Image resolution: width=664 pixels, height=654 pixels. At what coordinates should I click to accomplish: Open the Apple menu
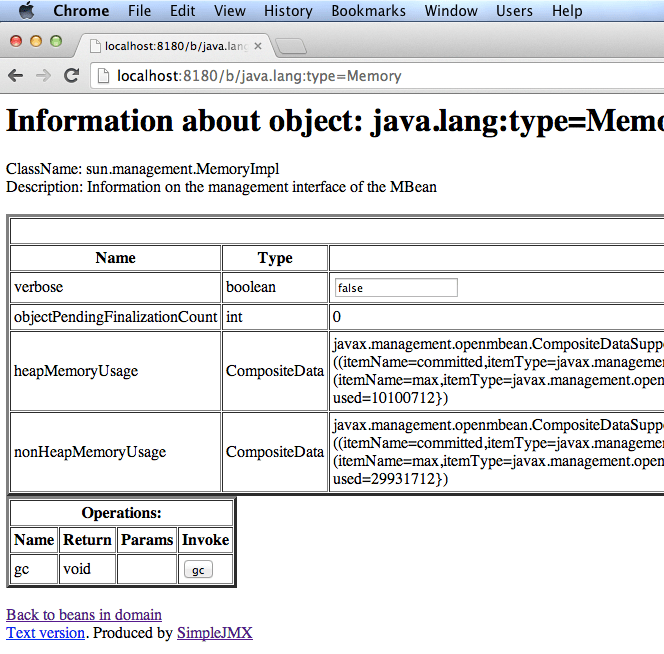pos(26,10)
